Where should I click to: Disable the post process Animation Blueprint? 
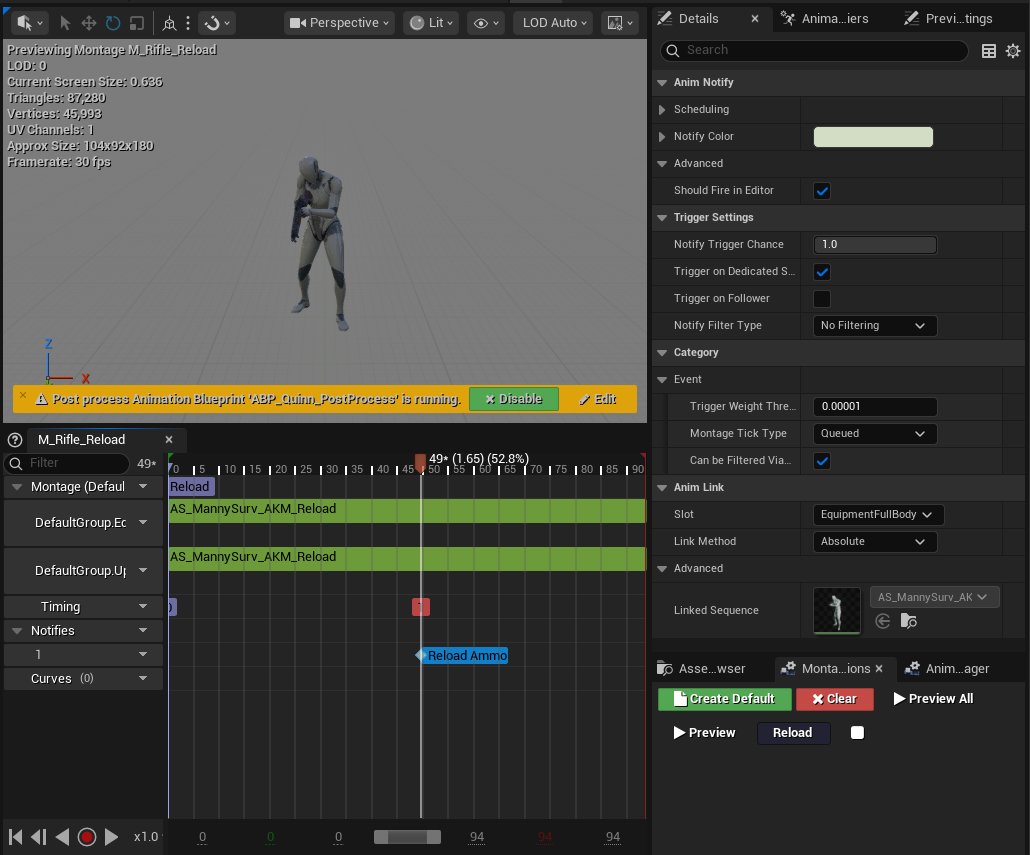click(x=514, y=399)
